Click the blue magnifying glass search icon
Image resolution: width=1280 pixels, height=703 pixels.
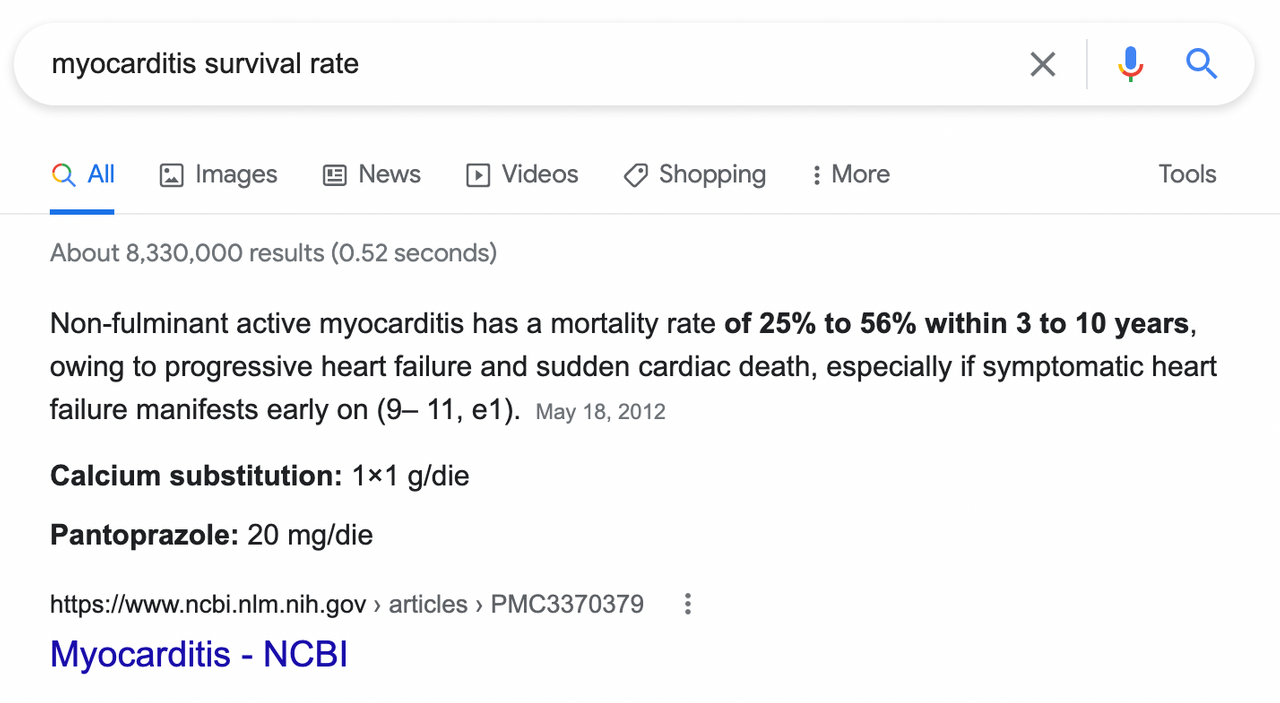tap(1201, 64)
